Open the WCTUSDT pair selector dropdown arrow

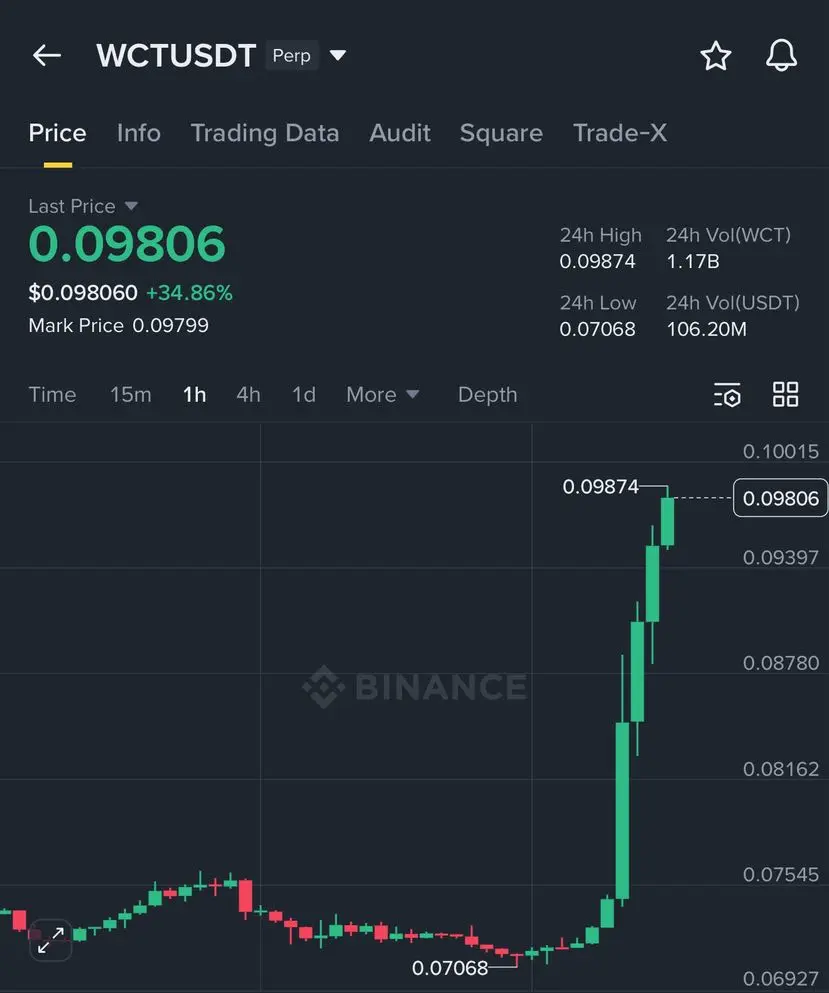coord(338,56)
